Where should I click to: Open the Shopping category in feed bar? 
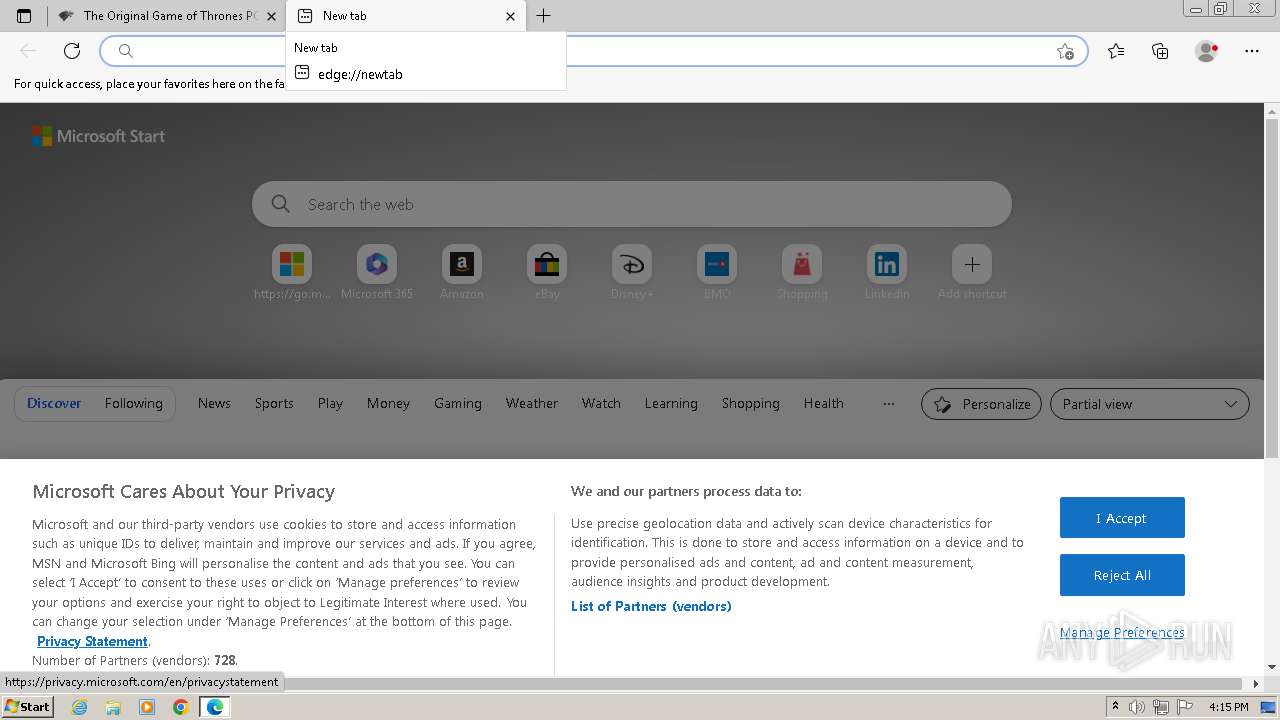pos(751,403)
